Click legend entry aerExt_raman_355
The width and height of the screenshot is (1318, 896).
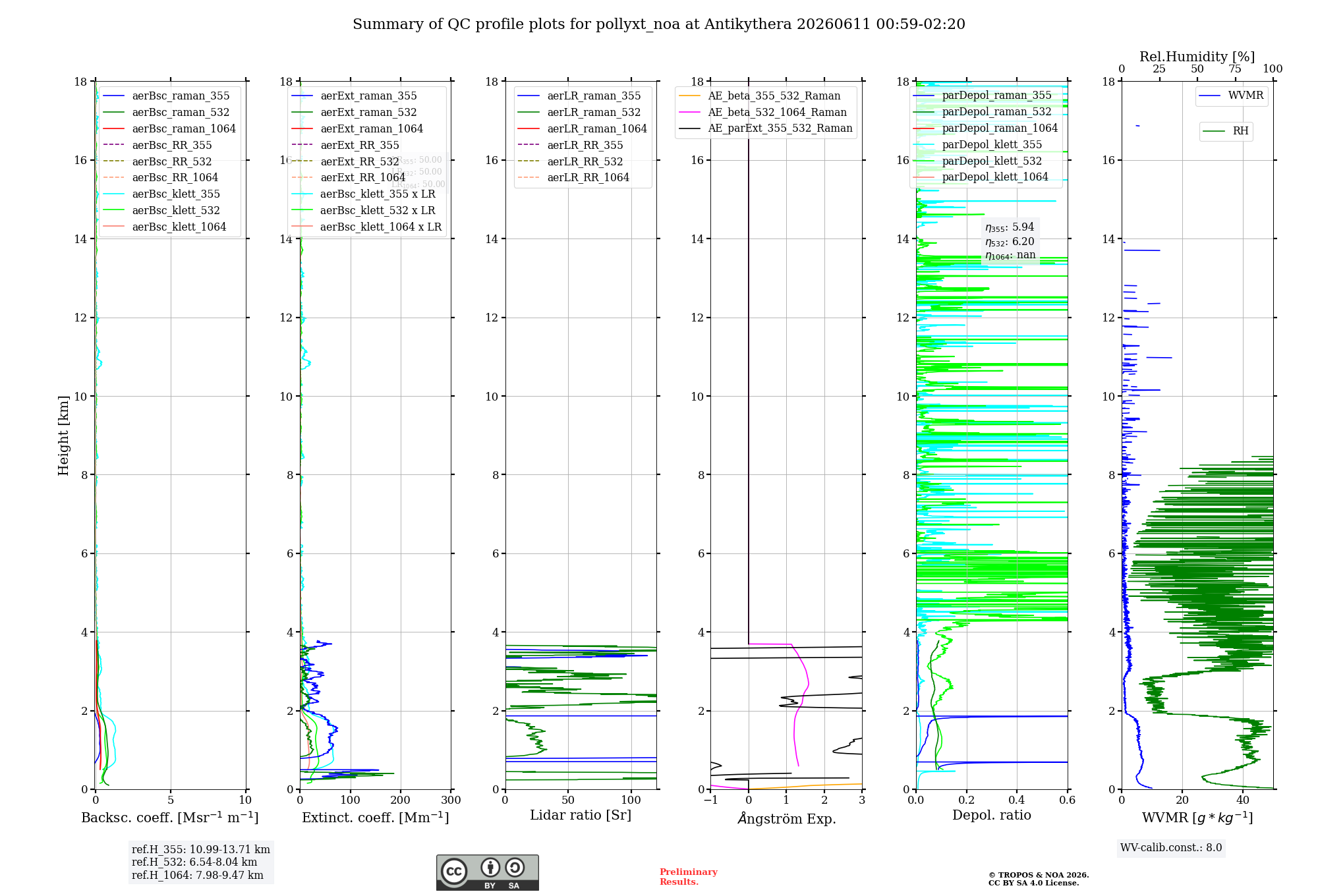click(x=355, y=96)
